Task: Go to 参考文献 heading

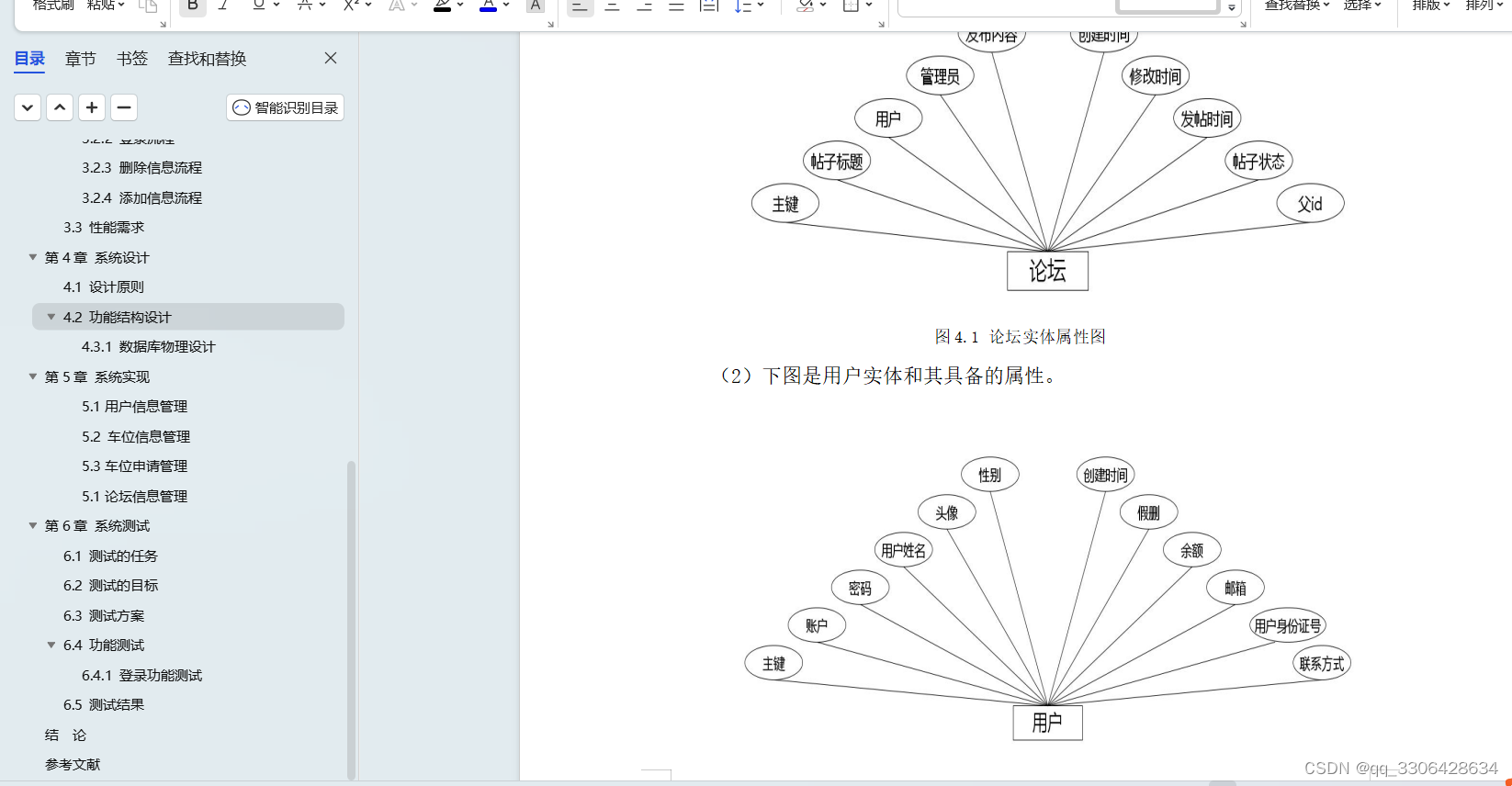Action: coord(73,764)
